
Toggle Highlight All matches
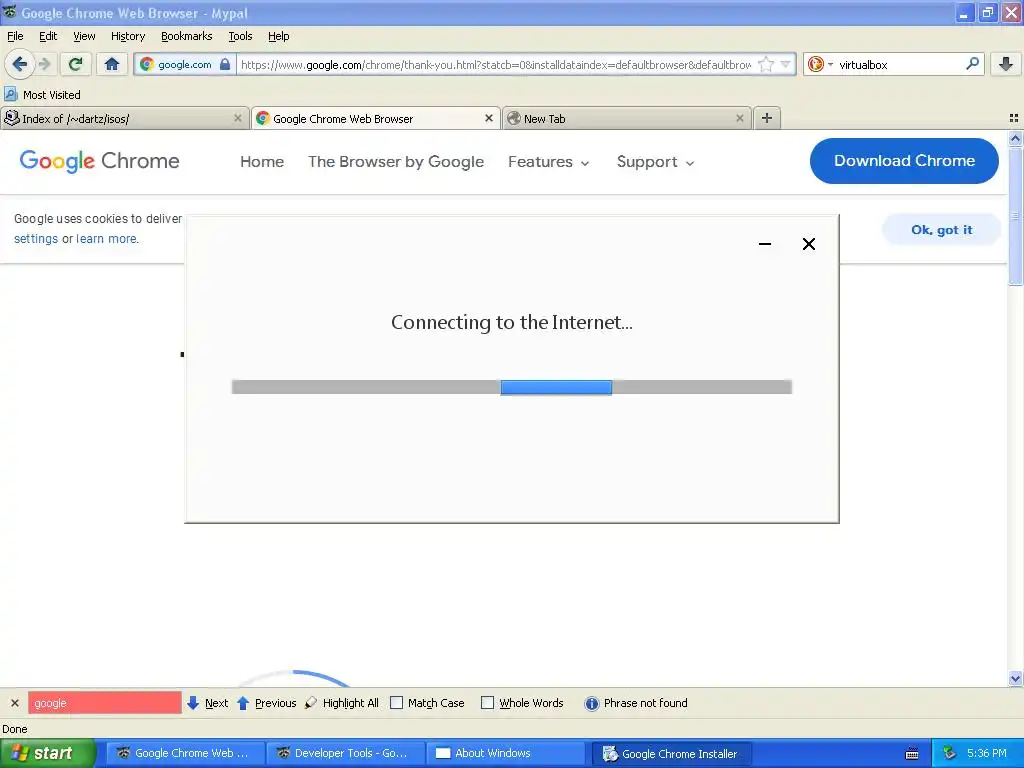coord(342,703)
